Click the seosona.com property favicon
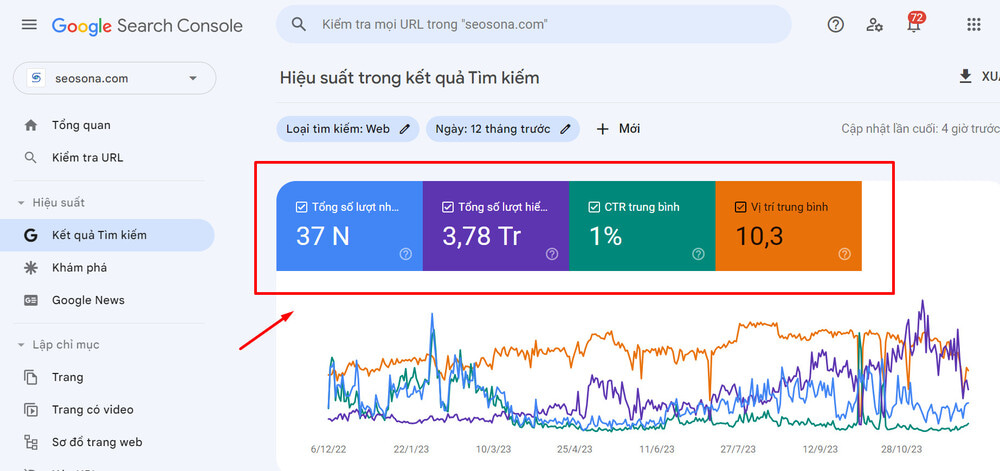 (x=36, y=78)
